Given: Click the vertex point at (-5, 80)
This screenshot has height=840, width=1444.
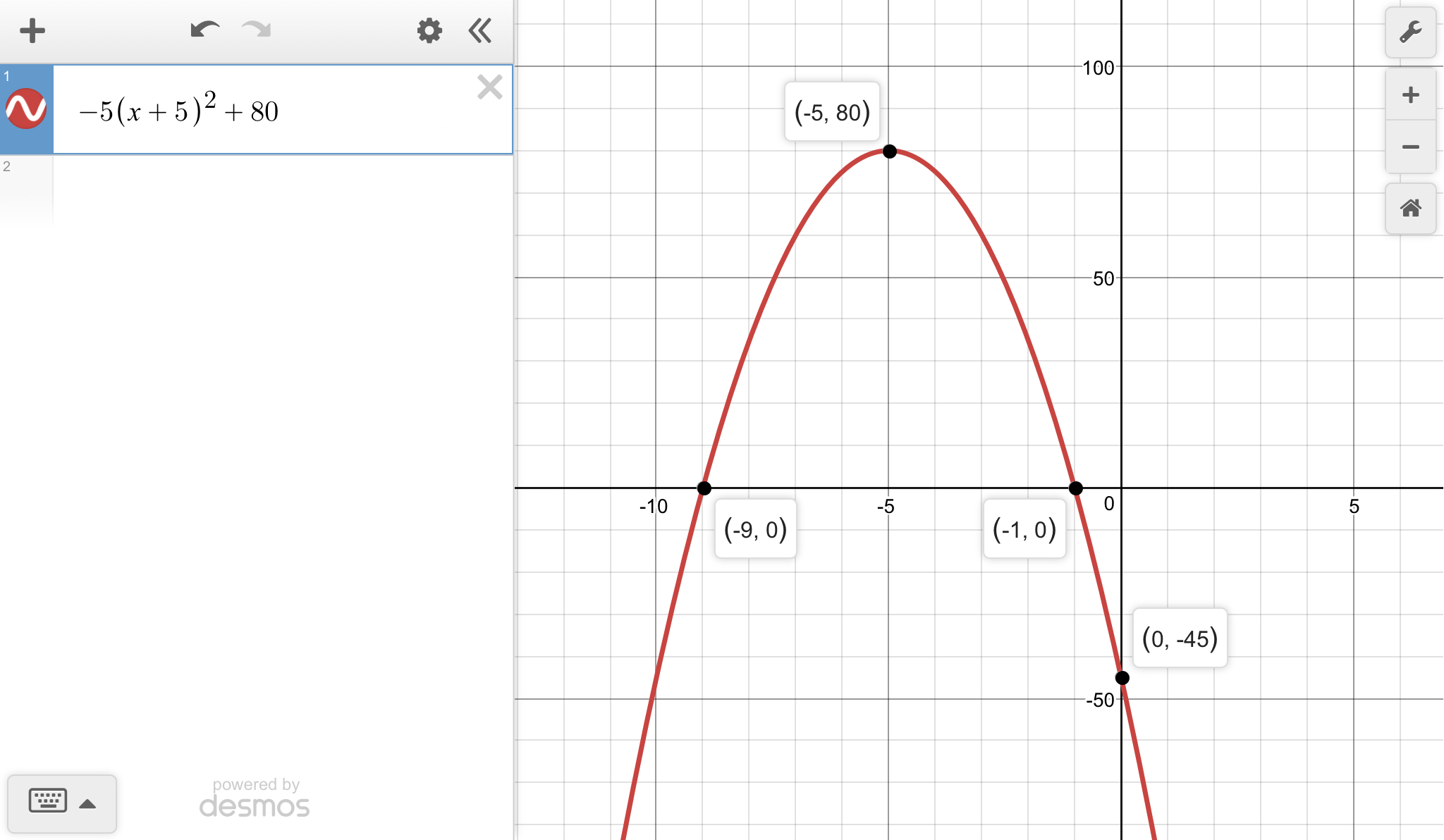Looking at the screenshot, I should tap(889, 152).
